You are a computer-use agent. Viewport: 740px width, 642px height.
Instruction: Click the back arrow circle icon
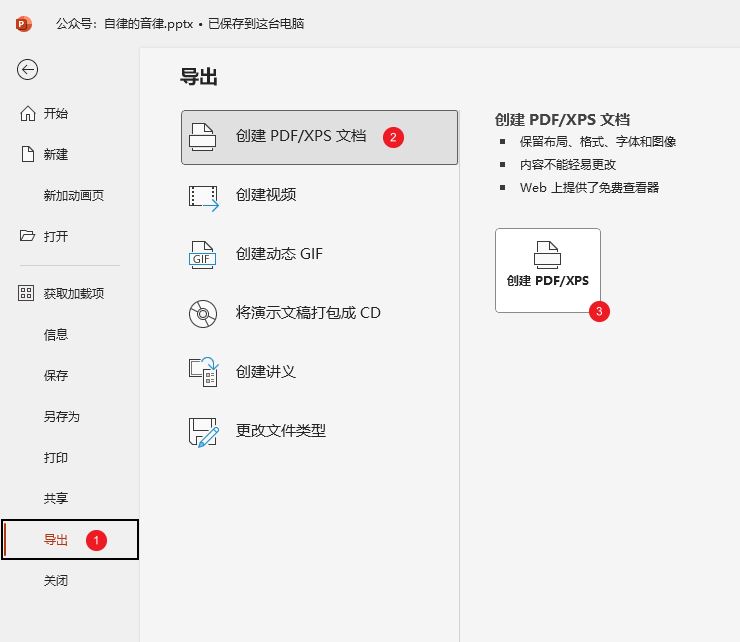point(28,69)
